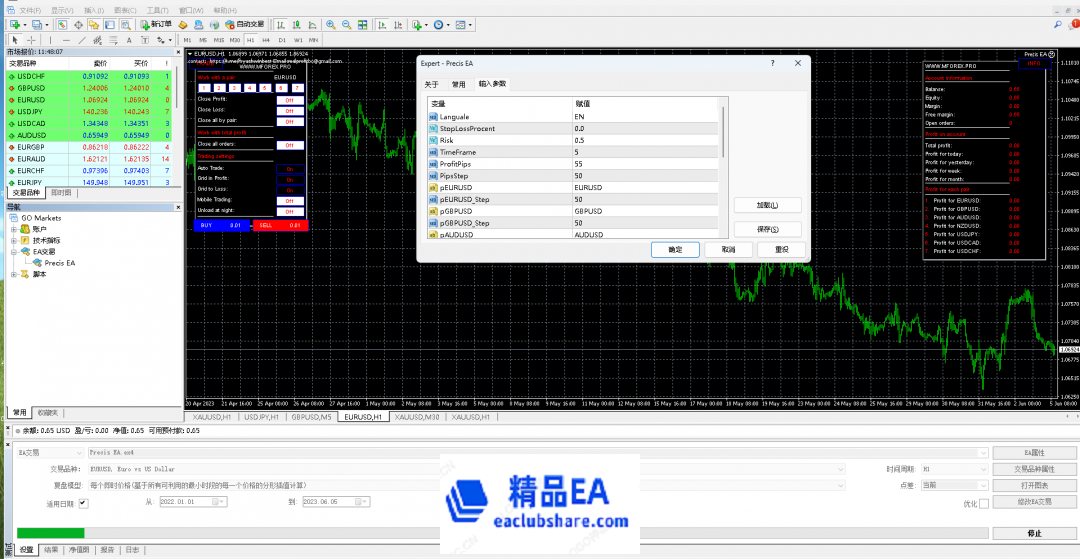This screenshot has height=559, width=1080.
Task: Toggle the 适用日期 use date checkbox
Action: 83,503
